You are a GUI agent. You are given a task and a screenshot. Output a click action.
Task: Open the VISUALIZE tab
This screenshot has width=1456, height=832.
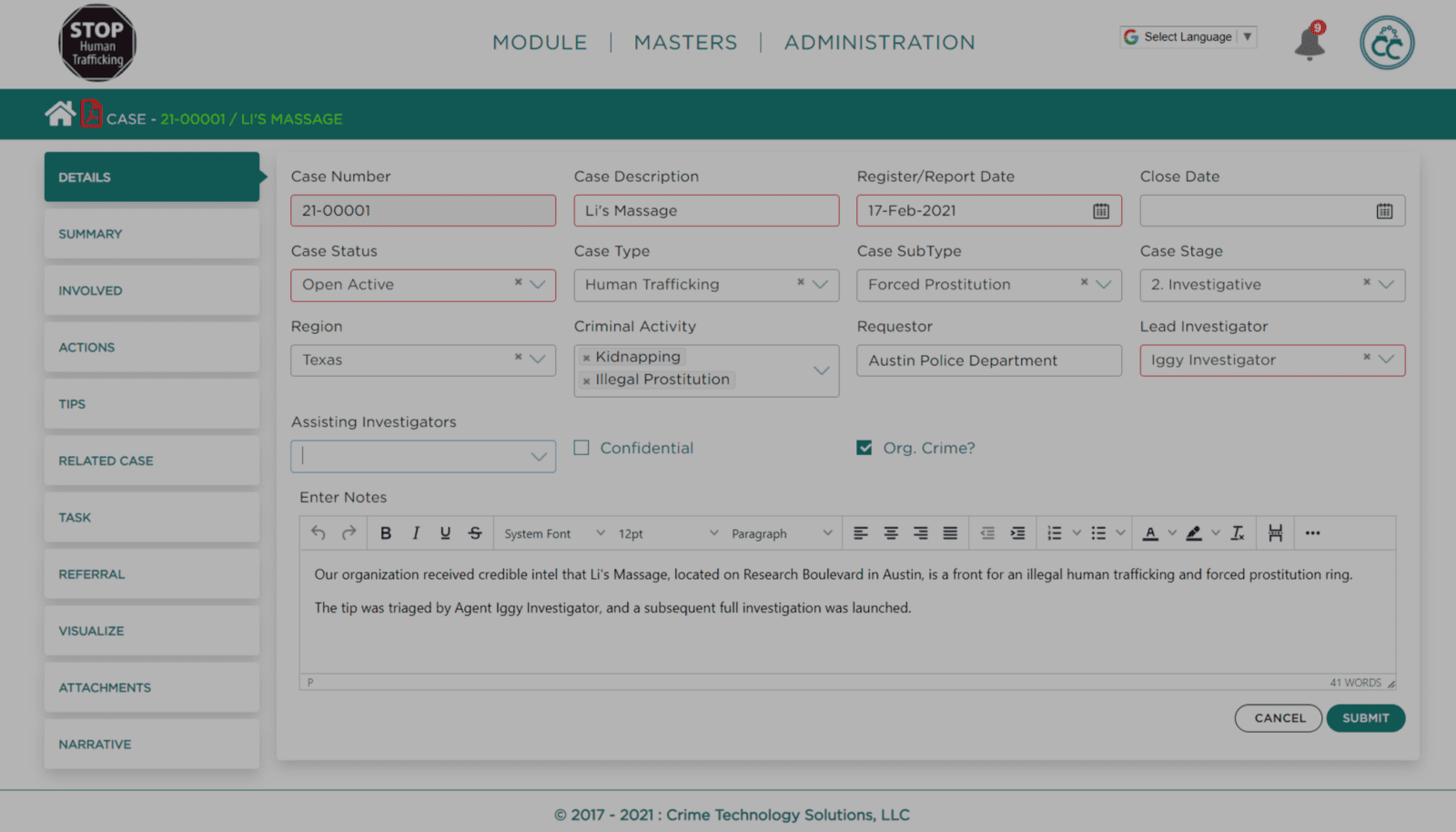[152, 631]
